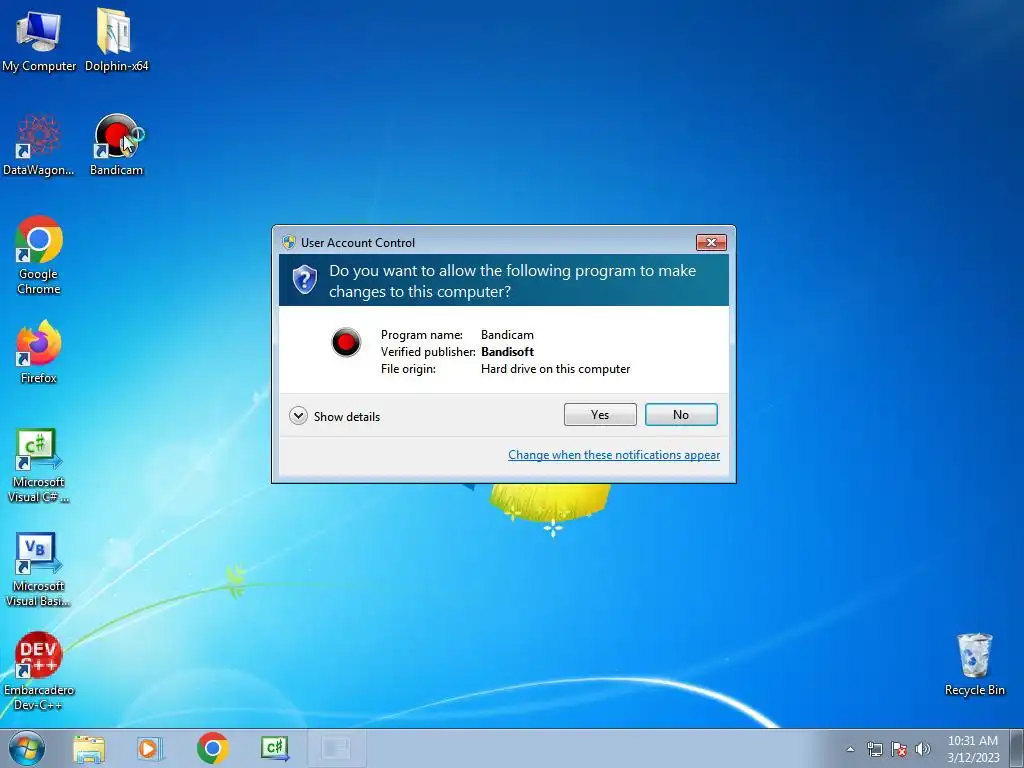Click the Hard drive on this computer text
This screenshot has width=1024, height=768.
click(555, 368)
